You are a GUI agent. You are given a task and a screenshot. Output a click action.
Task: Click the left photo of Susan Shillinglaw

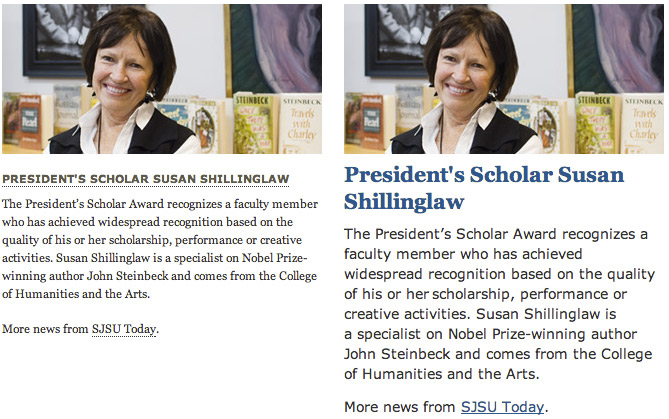click(162, 78)
